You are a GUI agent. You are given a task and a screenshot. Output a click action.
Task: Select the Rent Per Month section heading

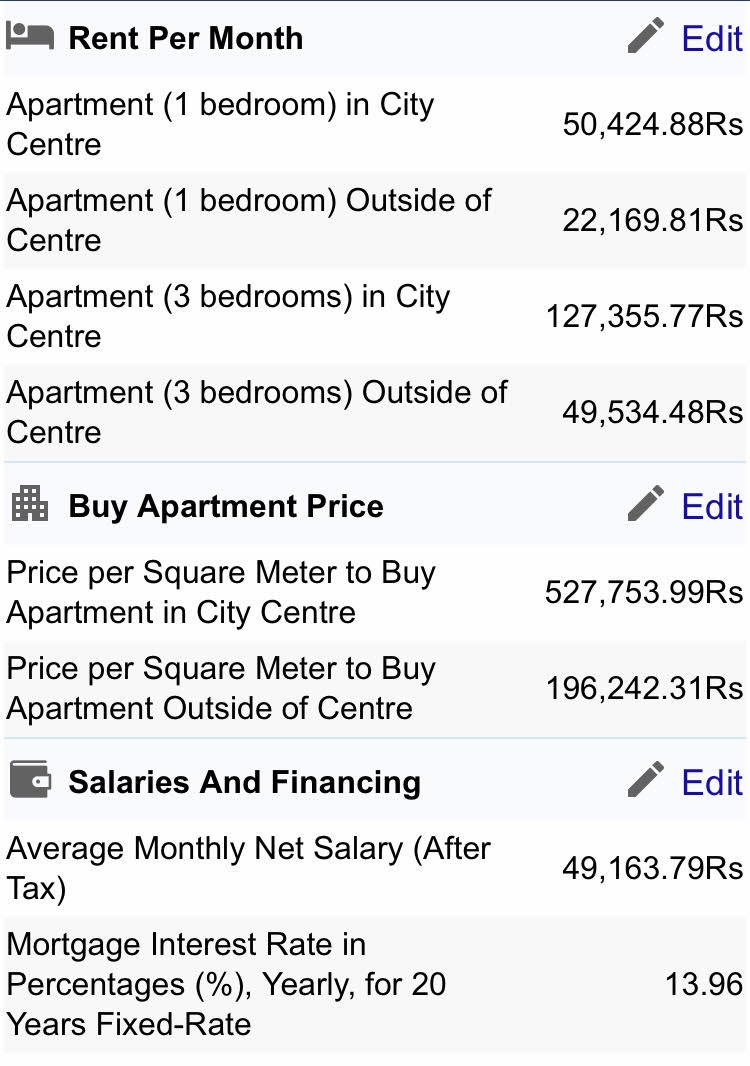pyautogui.click(x=185, y=39)
